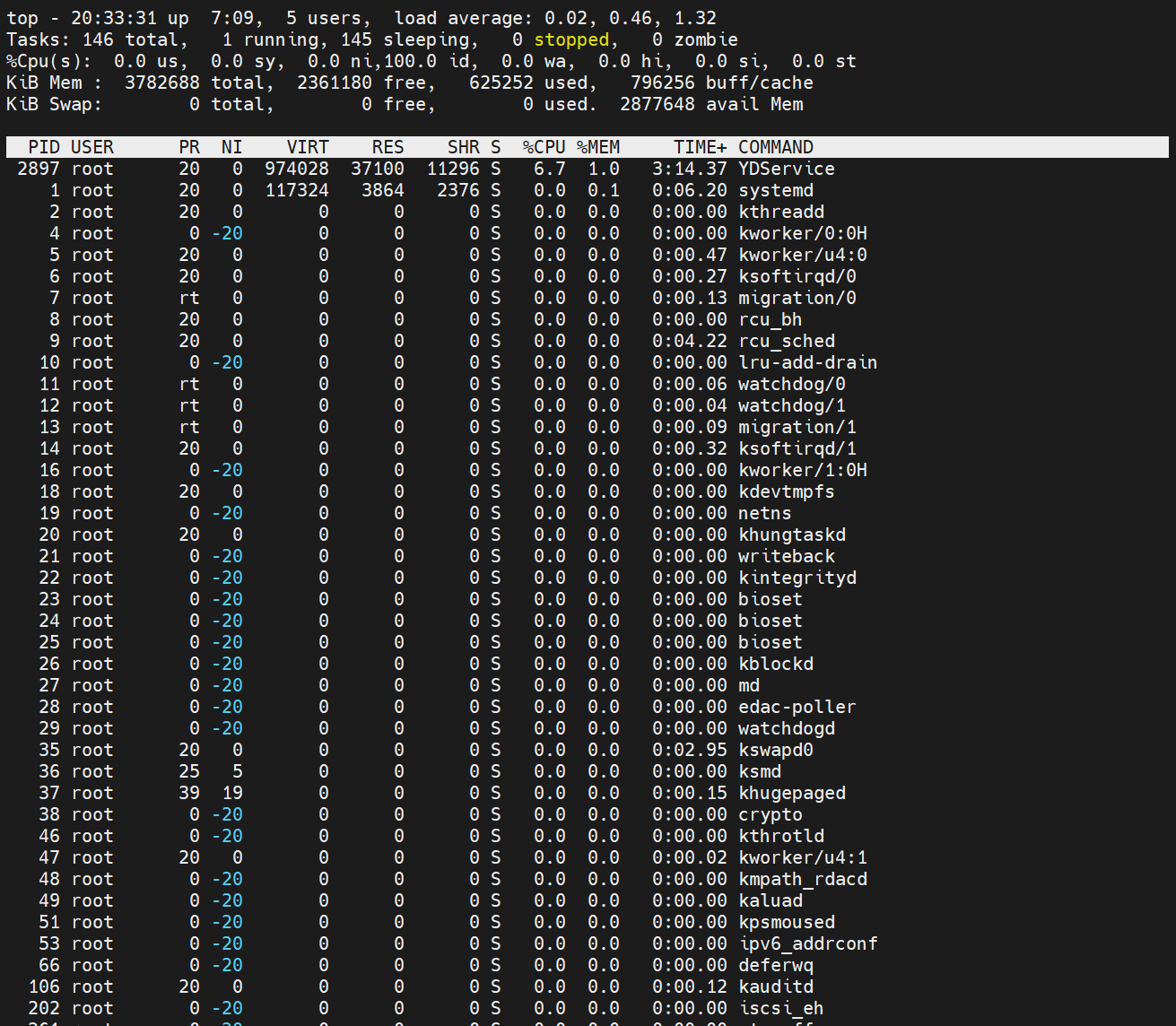Click the 0:02.95 time for kswapd0

coord(690,750)
